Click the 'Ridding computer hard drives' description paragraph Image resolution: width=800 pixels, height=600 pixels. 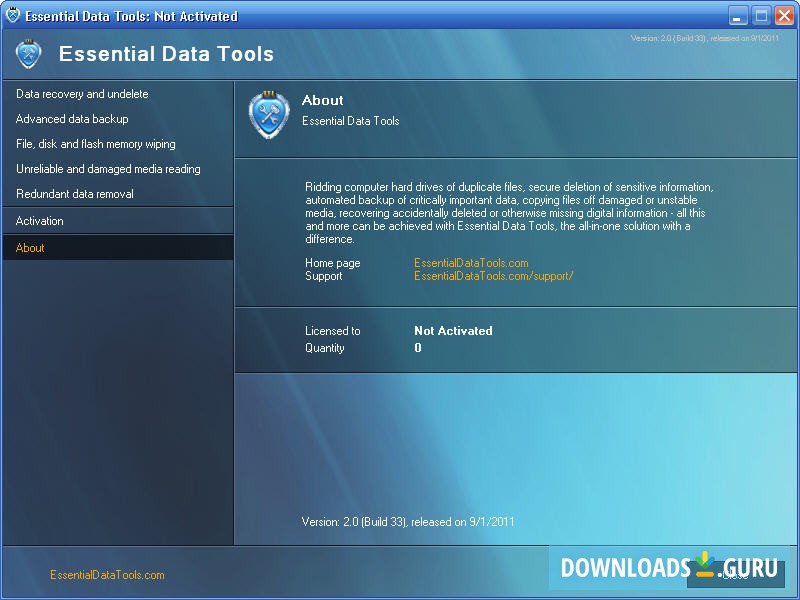(x=509, y=213)
